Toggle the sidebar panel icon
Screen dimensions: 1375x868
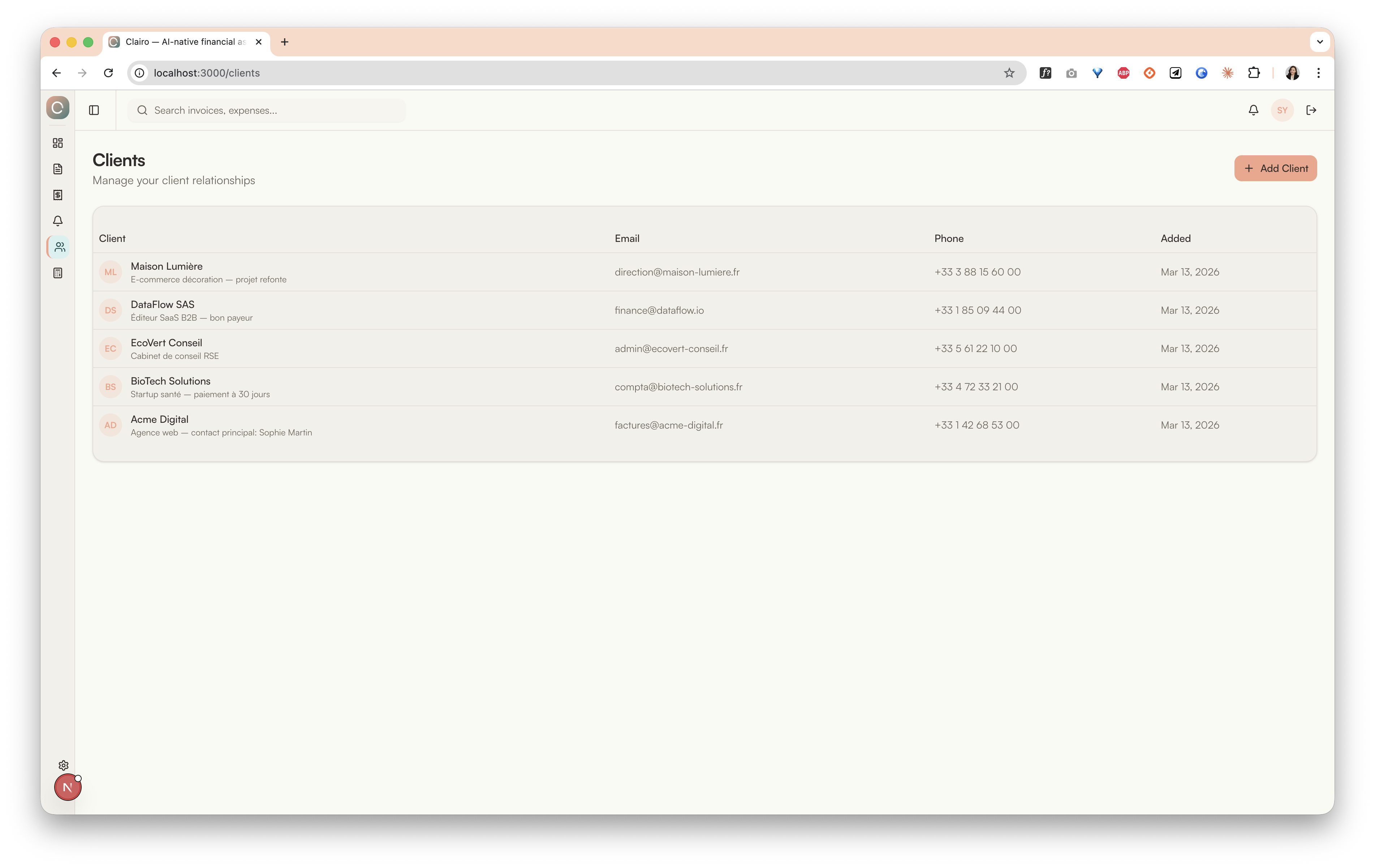pos(94,110)
